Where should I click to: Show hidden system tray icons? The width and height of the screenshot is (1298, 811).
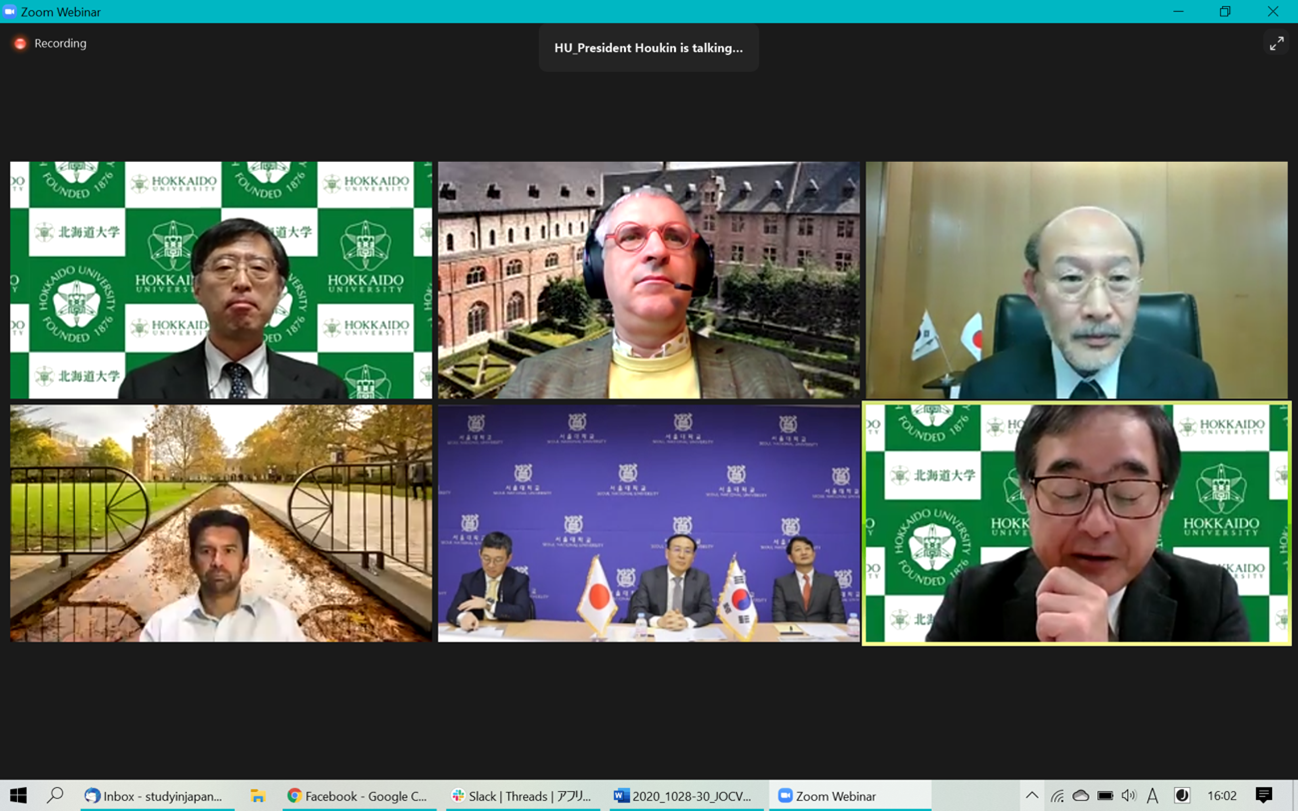click(x=1032, y=796)
